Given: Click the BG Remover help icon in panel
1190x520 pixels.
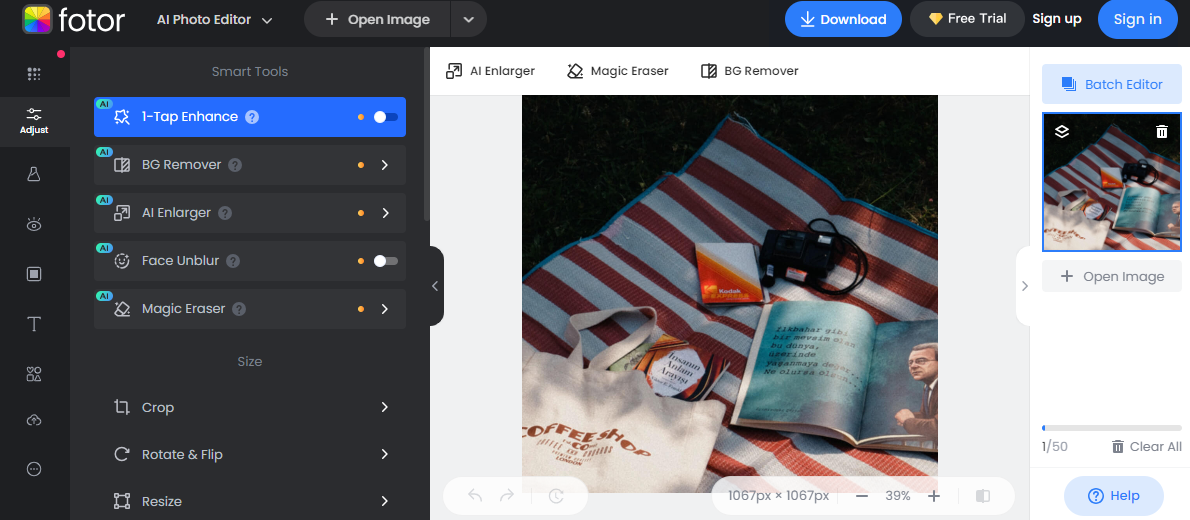Looking at the screenshot, I should 235,165.
